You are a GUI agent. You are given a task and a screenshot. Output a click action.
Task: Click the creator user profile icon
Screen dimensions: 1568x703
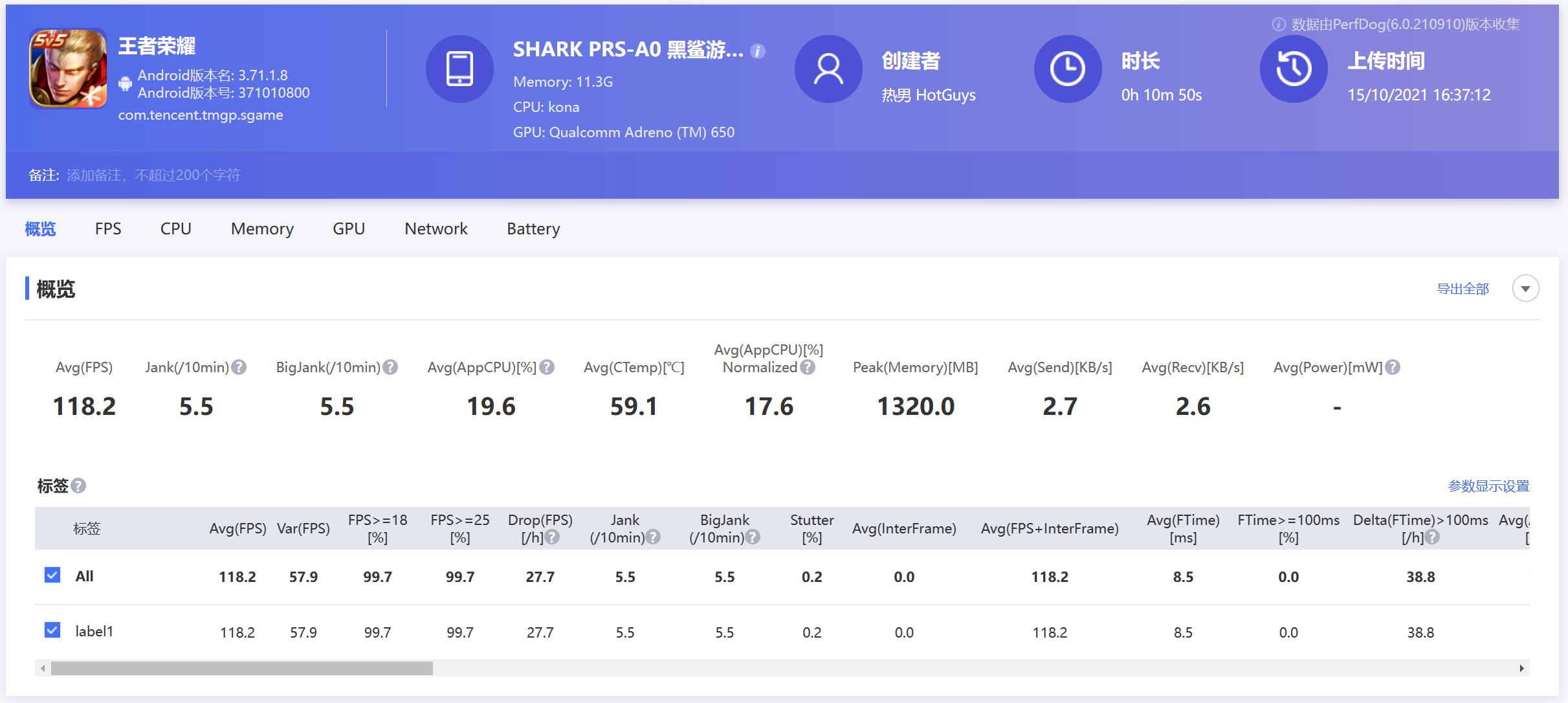828,69
